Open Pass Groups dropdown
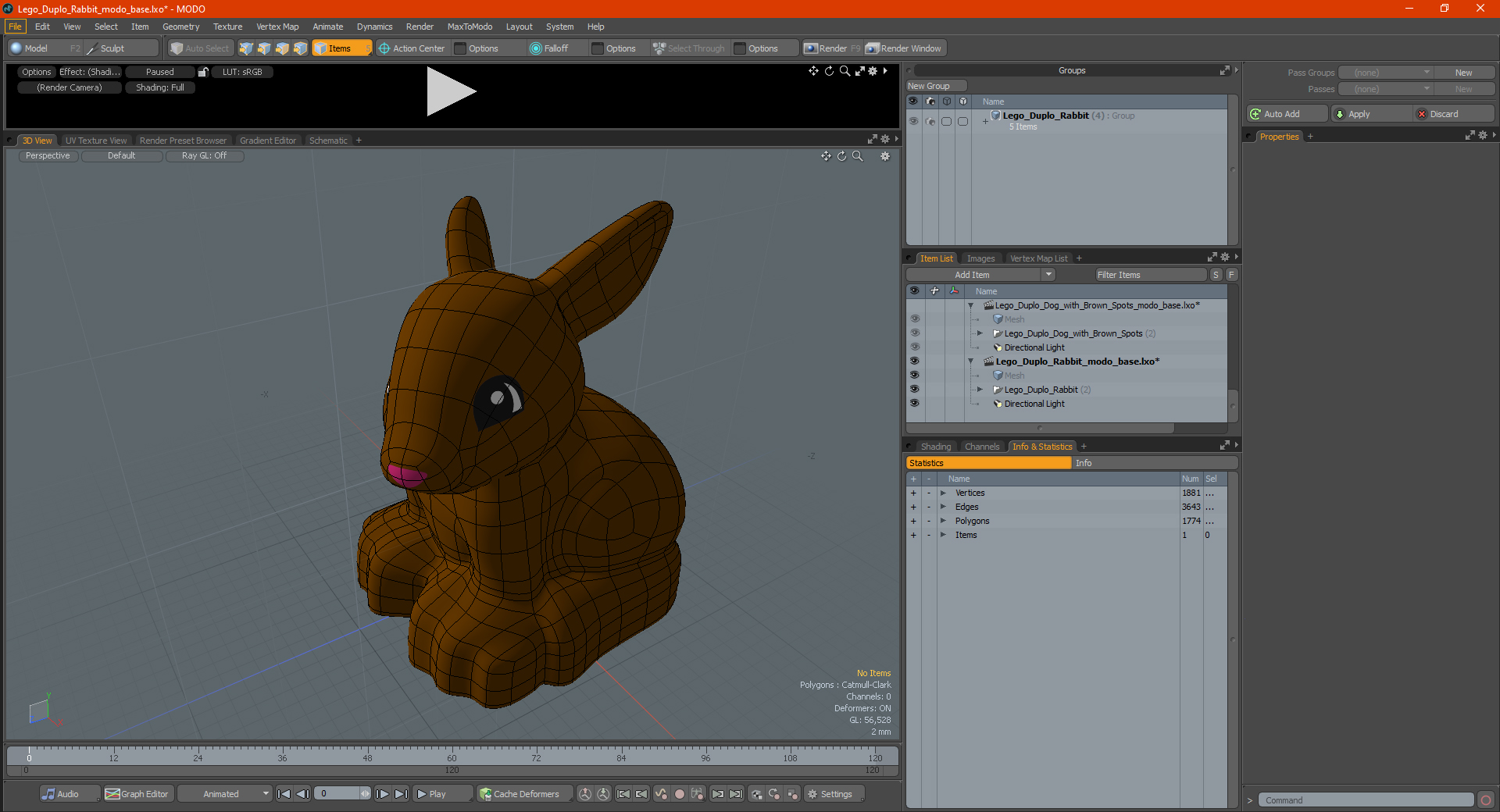This screenshot has height=812, width=1500. [1385, 73]
